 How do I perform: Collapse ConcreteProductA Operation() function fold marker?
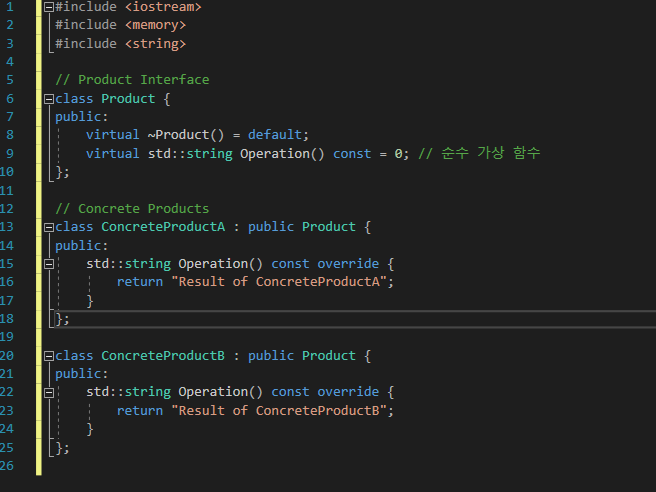point(49,264)
